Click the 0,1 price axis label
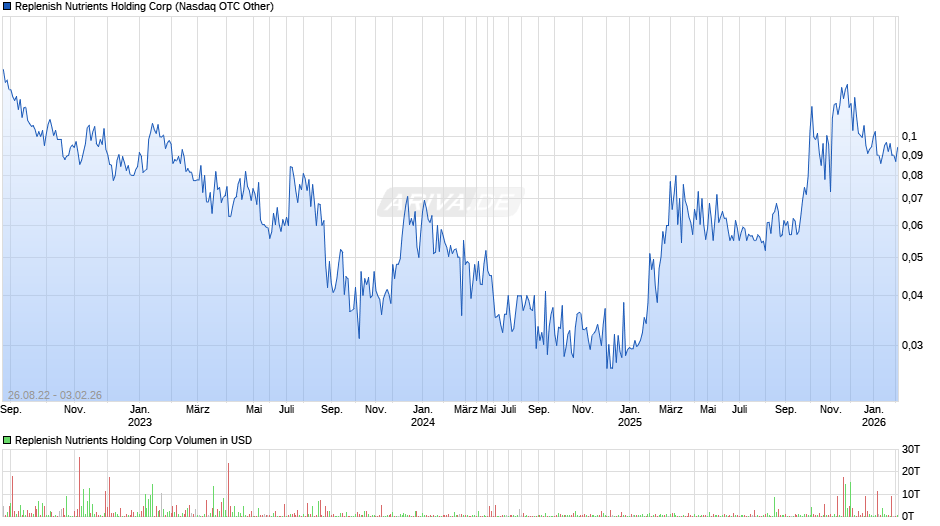Image resolution: width=940 pixels, height=526 pixels. point(909,136)
